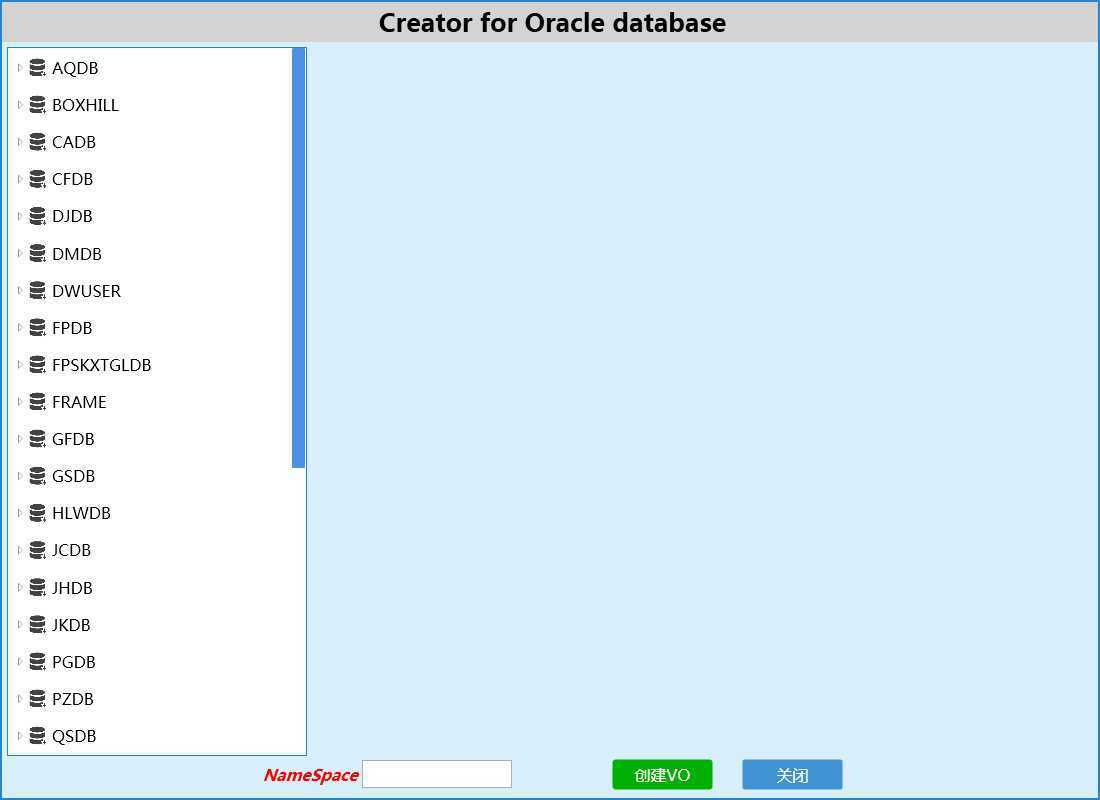Select the BOXHILL label in tree
Image resolution: width=1100 pixels, height=800 pixels.
86,105
